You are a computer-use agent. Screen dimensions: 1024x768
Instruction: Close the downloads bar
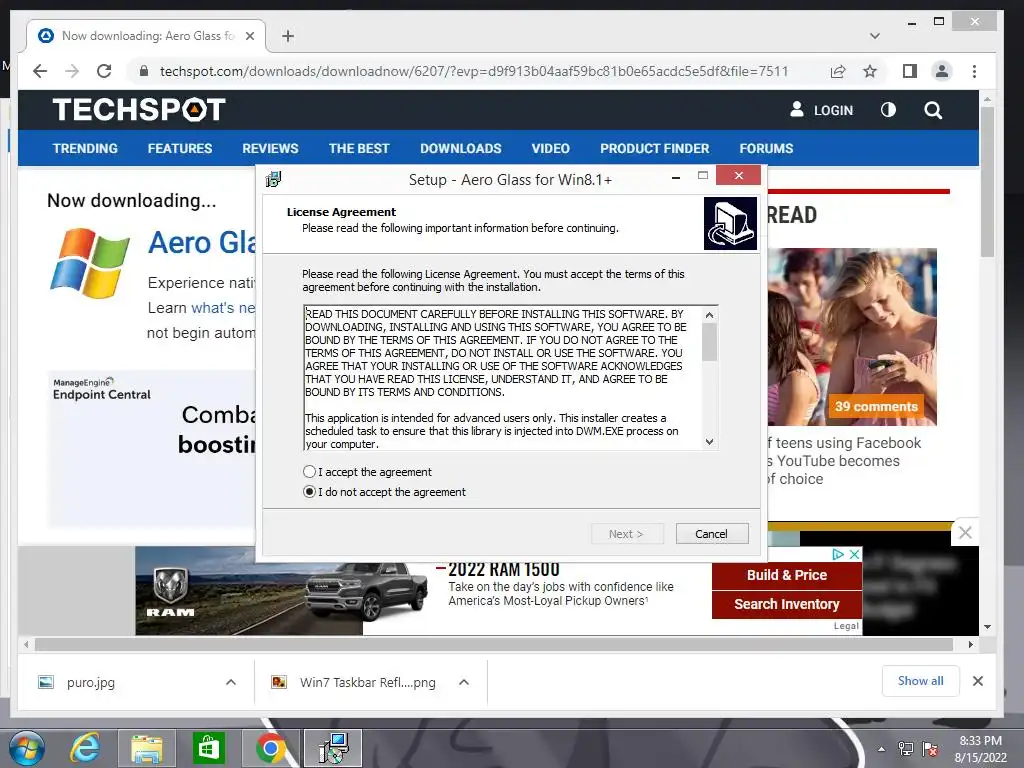(978, 680)
